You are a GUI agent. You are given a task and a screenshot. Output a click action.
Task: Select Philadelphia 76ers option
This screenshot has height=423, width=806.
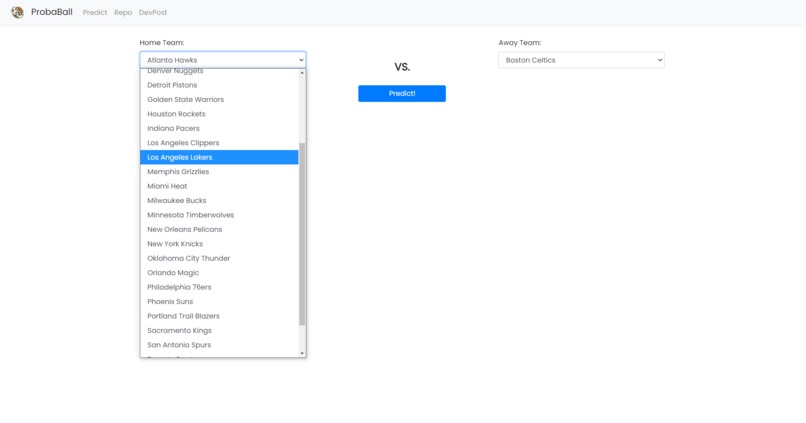(219, 287)
